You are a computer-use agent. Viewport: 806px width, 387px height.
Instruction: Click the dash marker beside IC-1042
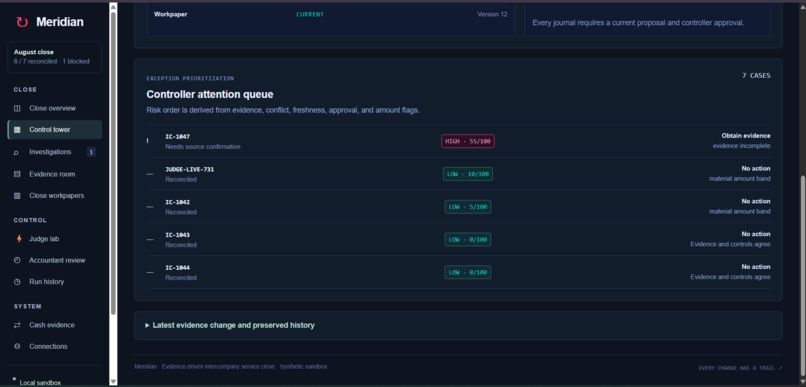pos(150,207)
